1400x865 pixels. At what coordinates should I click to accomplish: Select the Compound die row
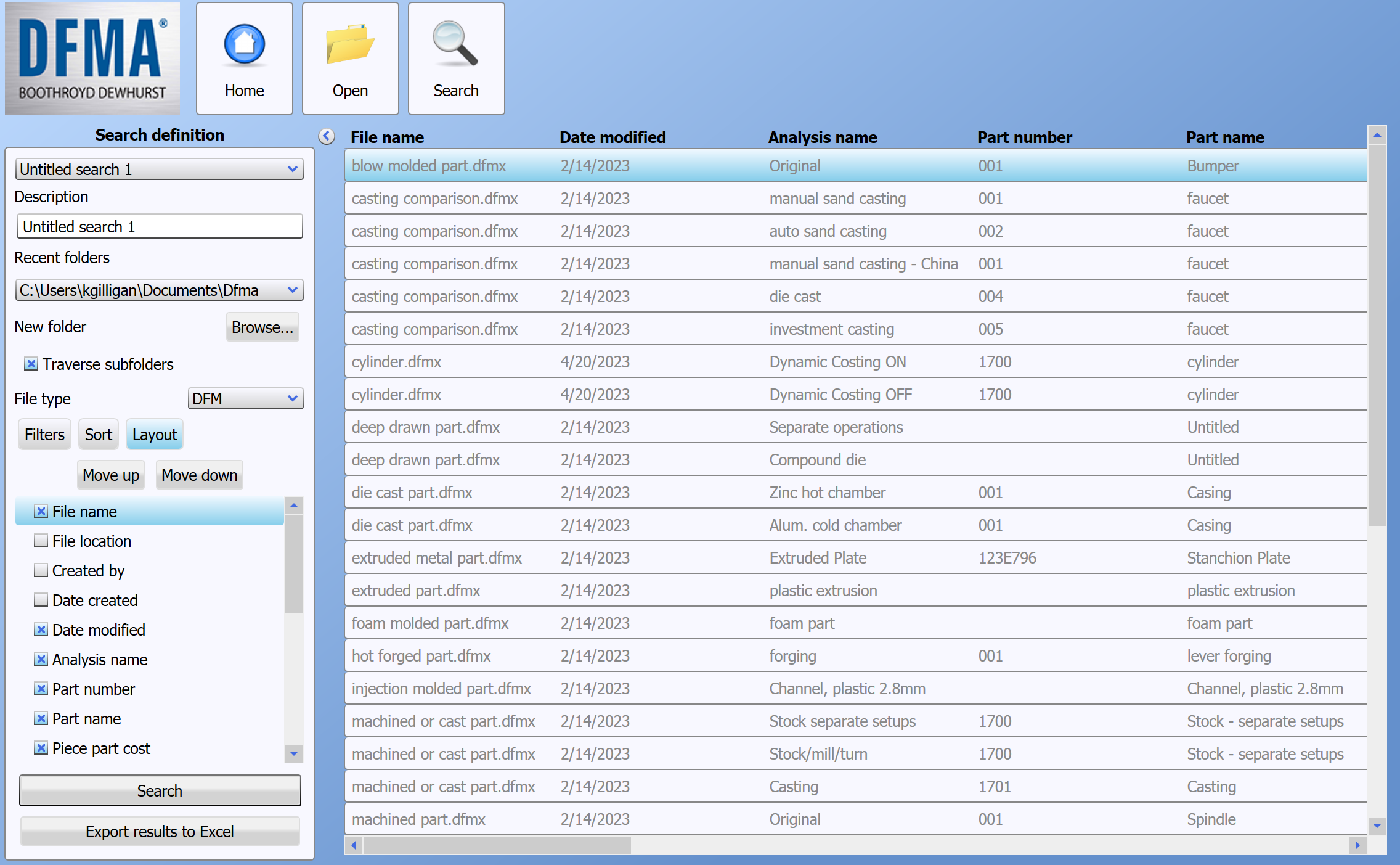pos(856,460)
